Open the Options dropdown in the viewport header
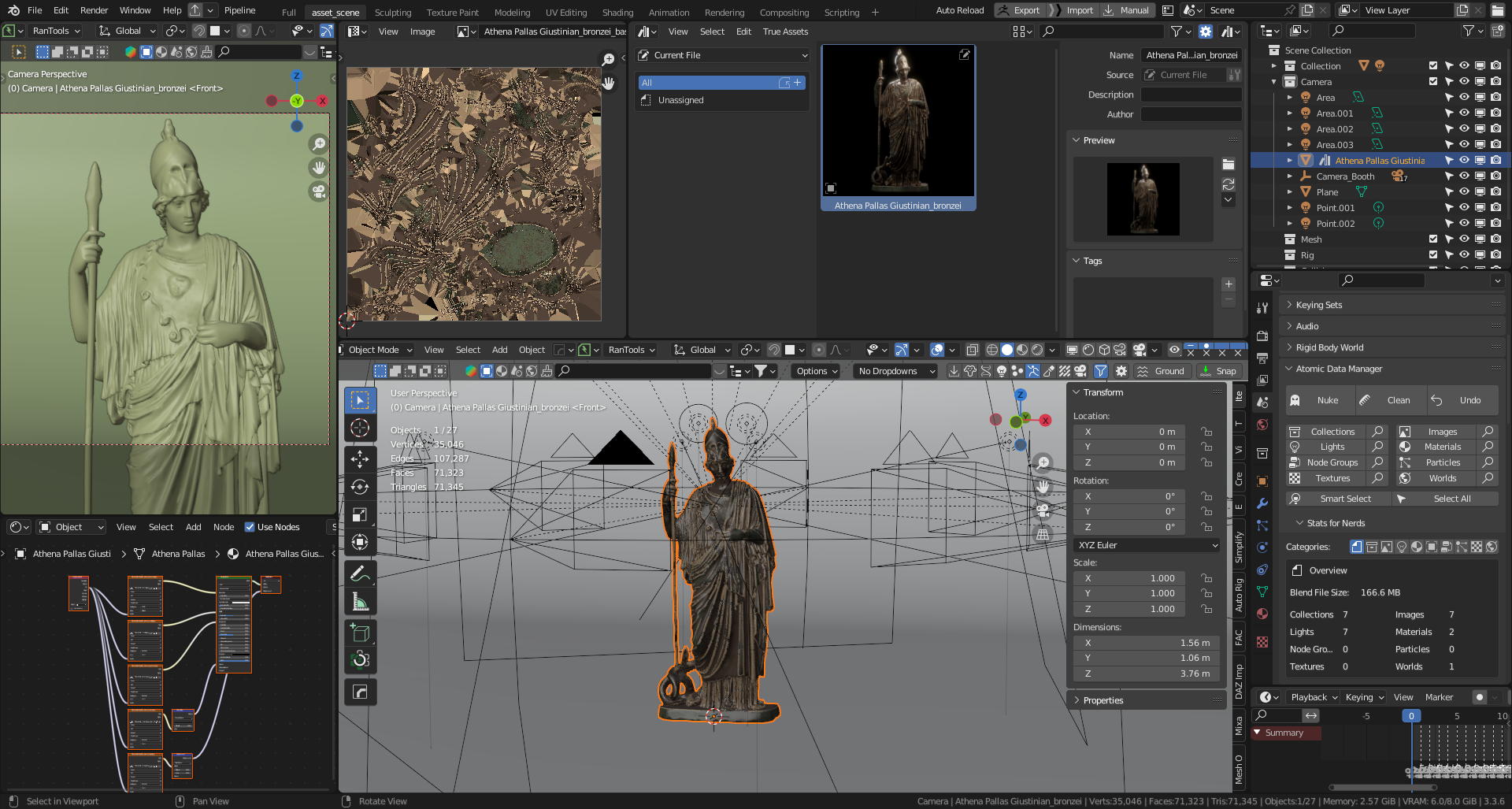1512x809 pixels. [x=817, y=371]
